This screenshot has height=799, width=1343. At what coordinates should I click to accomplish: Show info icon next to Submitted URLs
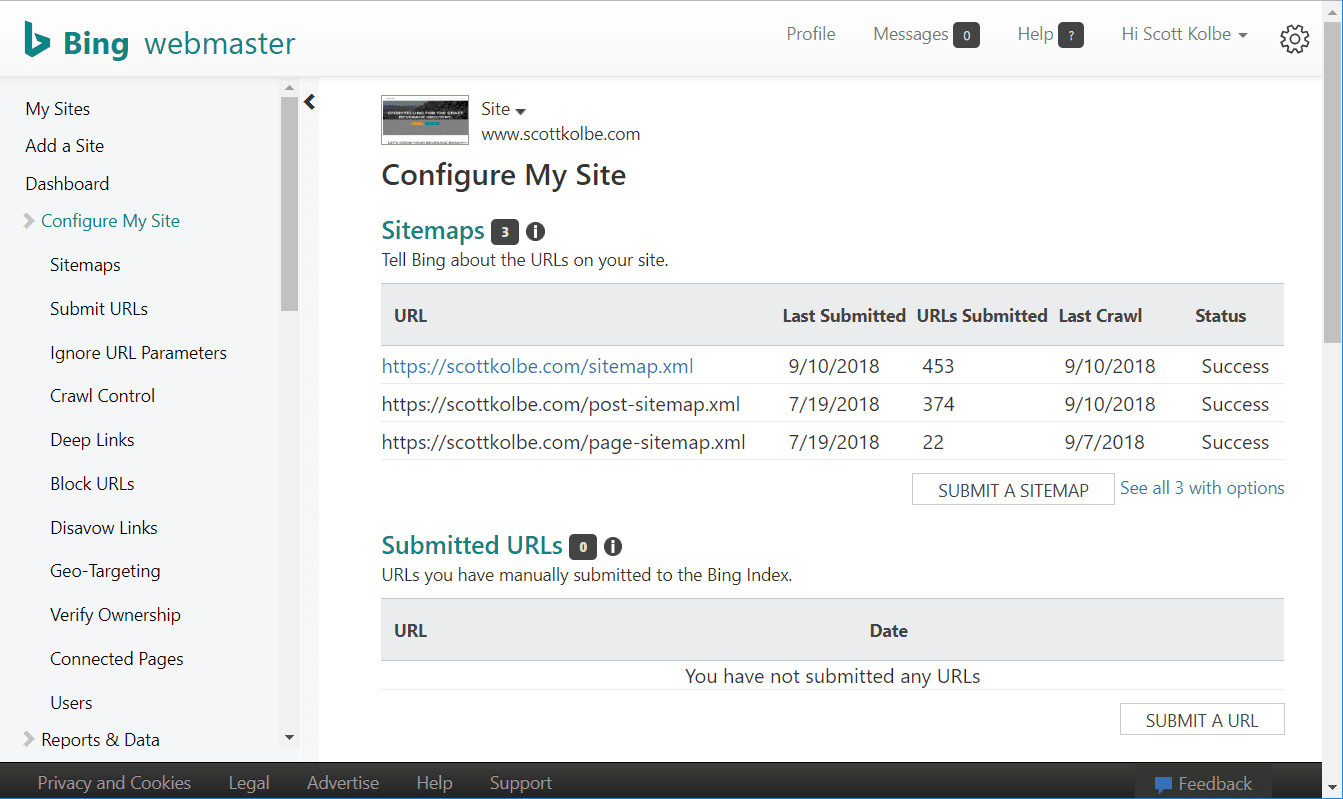(x=613, y=547)
